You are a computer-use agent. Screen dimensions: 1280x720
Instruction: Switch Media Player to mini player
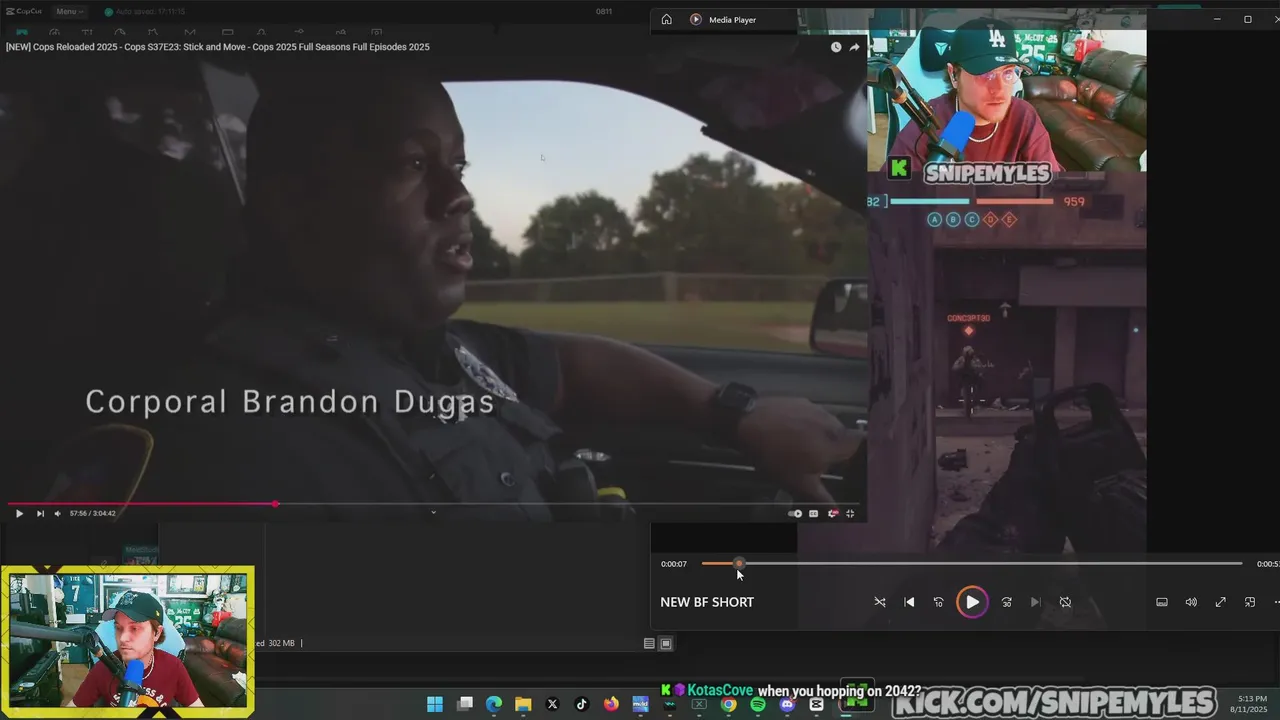pyautogui.click(x=1250, y=602)
